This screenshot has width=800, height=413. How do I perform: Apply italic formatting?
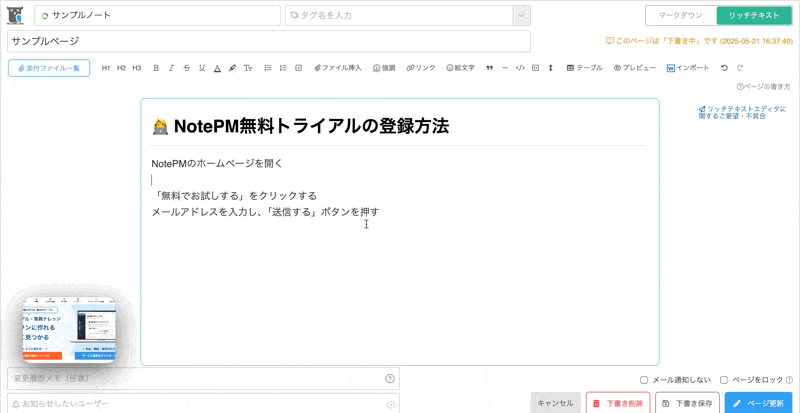click(x=171, y=68)
